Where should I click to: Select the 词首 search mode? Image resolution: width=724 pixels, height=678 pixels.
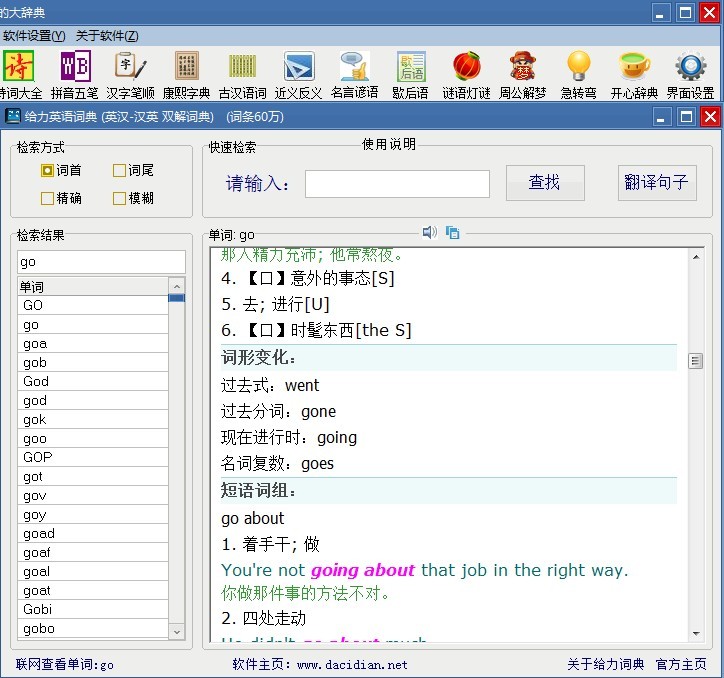pyautogui.click(x=47, y=171)
